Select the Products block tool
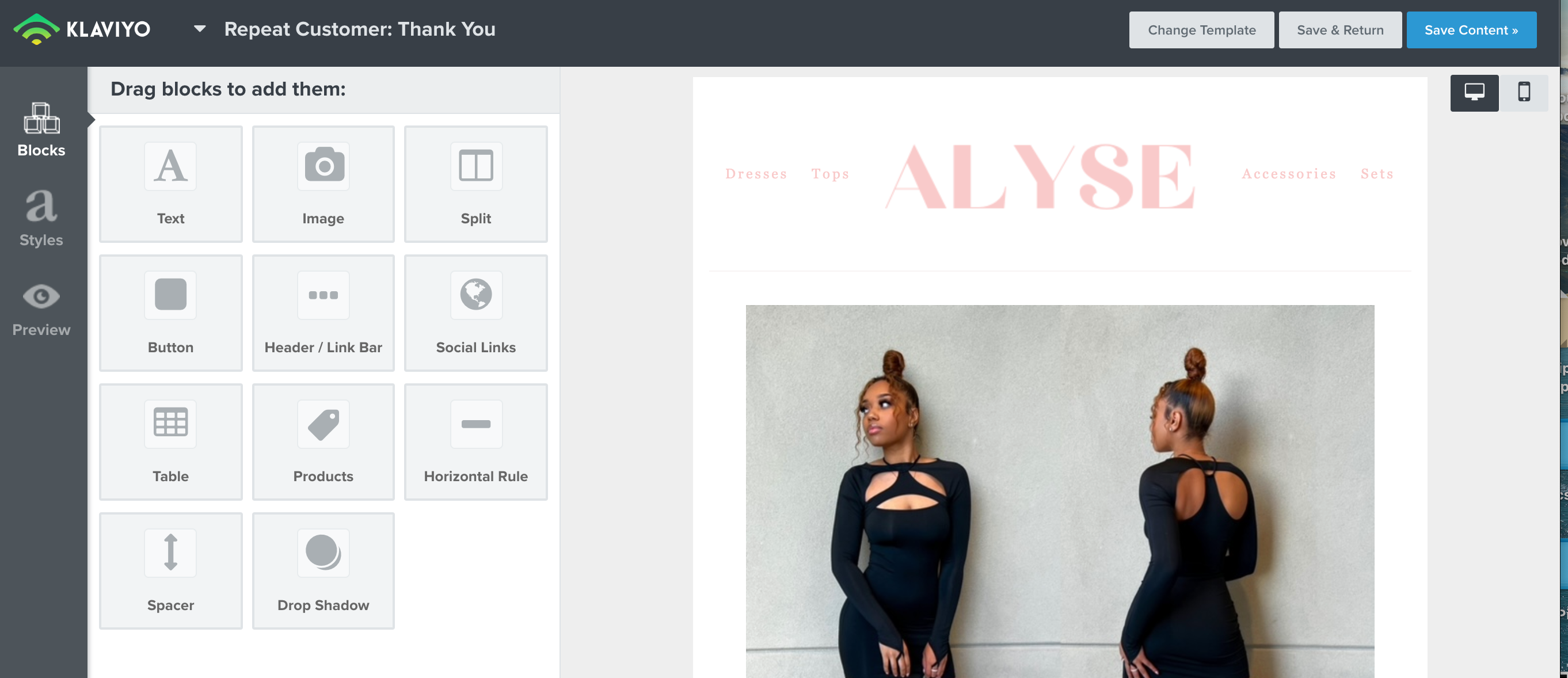 click(x=323, y=441)
